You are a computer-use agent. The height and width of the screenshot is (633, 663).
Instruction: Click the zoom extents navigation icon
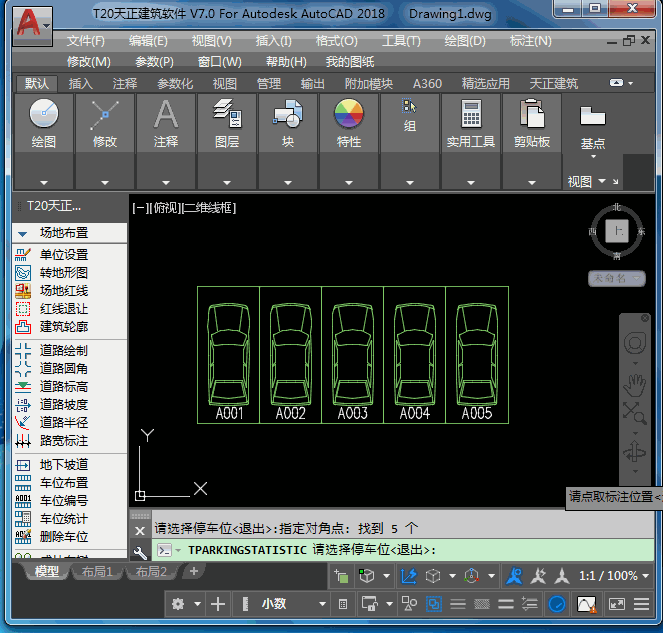(x=635, y=413)
